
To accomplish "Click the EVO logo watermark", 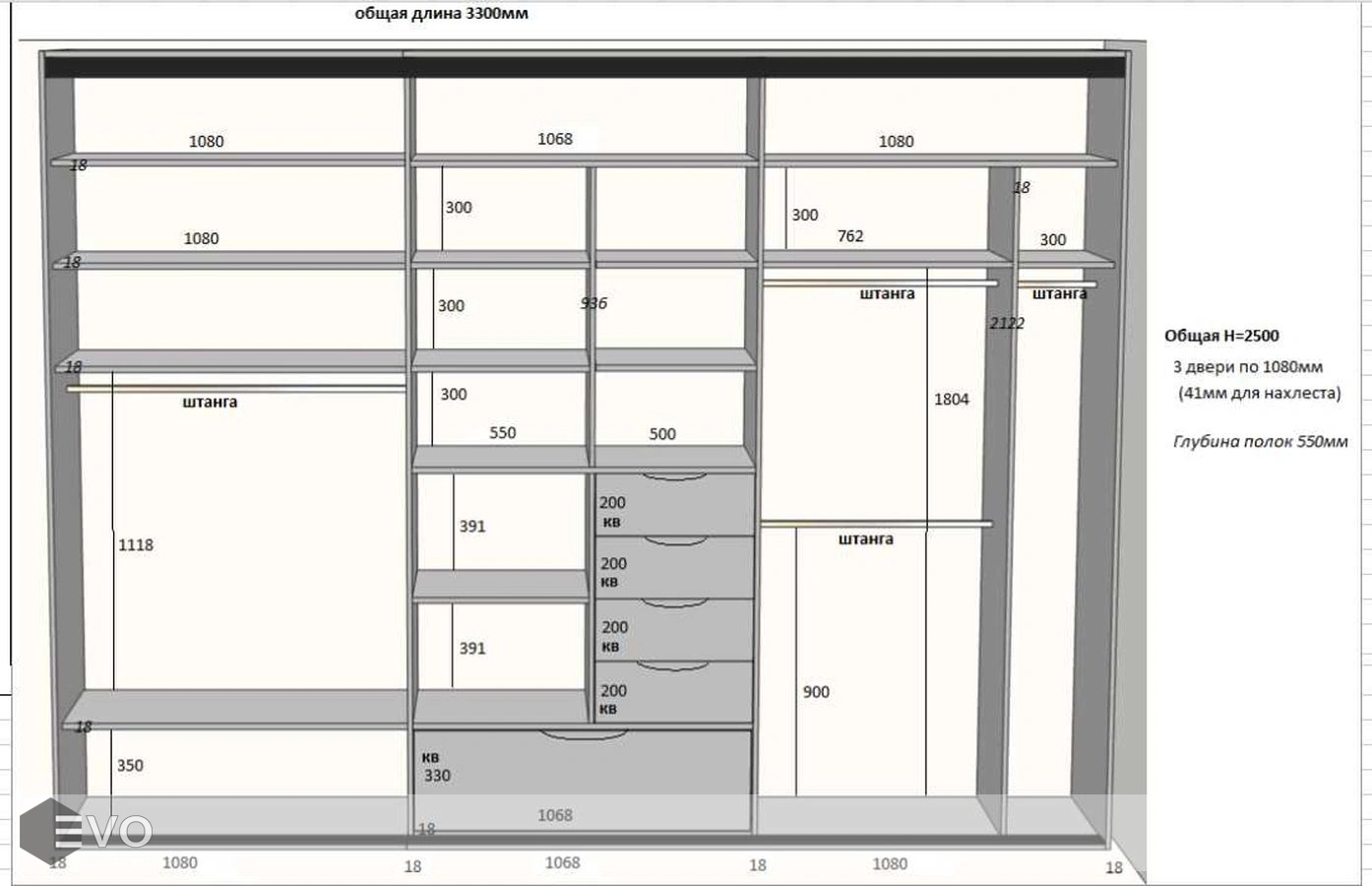I will tap(87, 831).
